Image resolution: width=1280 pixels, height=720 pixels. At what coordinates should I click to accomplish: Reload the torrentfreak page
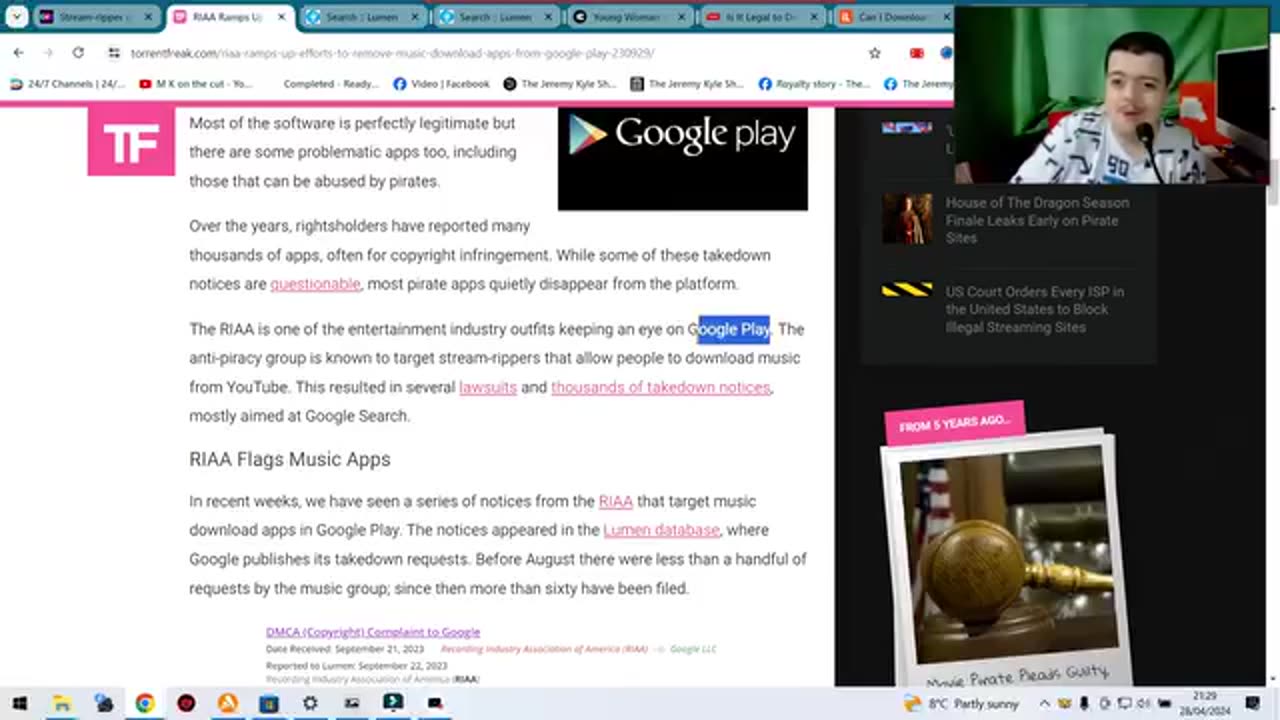pos(78,53)
